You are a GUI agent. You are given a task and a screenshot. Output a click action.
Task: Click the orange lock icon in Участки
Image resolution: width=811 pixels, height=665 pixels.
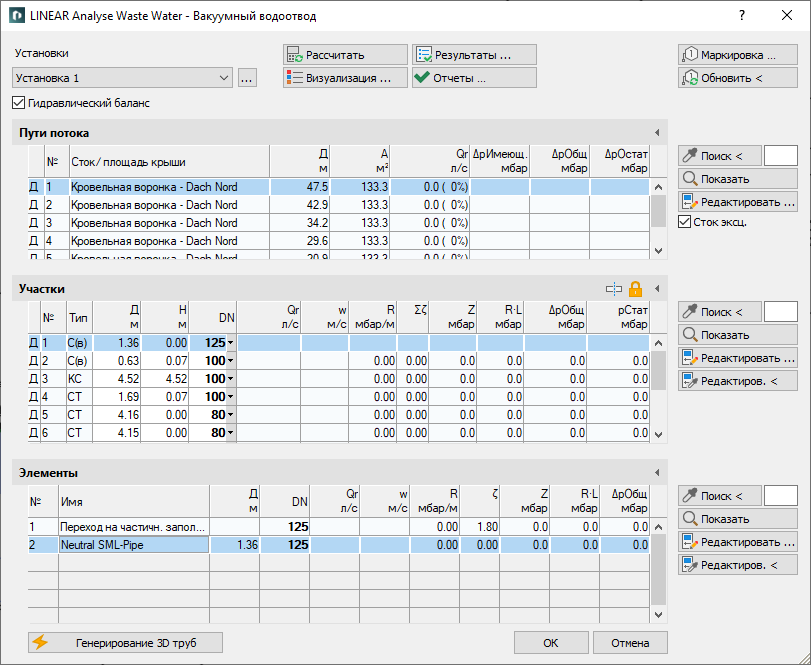pos(635,289)
